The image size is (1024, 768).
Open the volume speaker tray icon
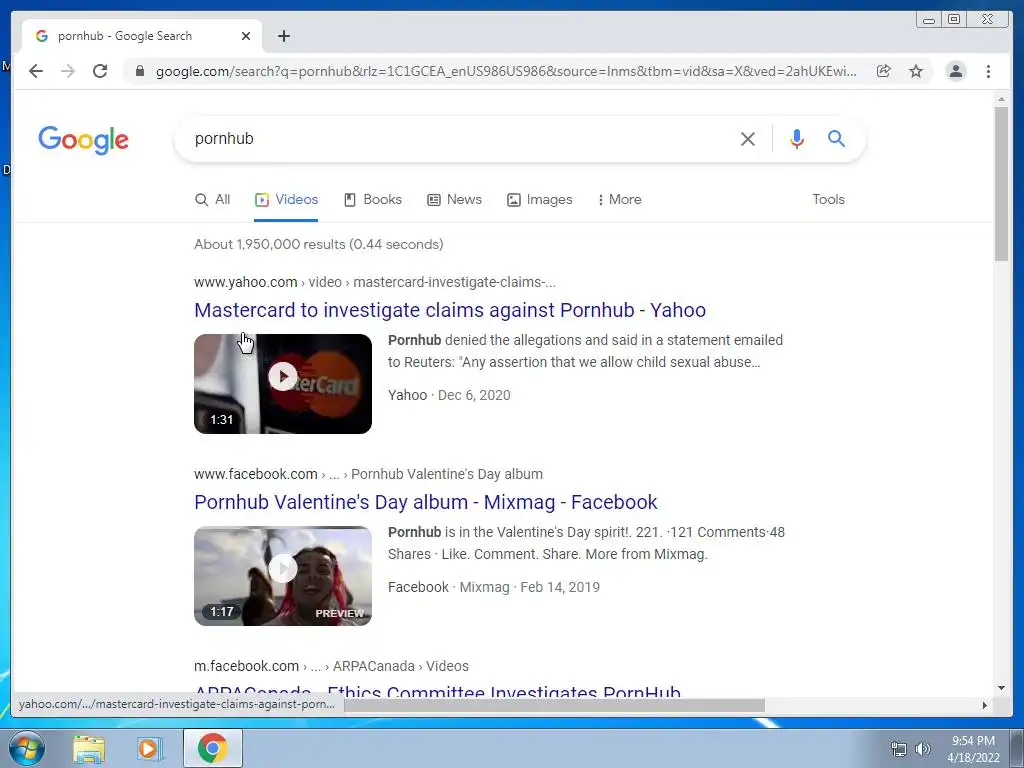pos(923,749)
